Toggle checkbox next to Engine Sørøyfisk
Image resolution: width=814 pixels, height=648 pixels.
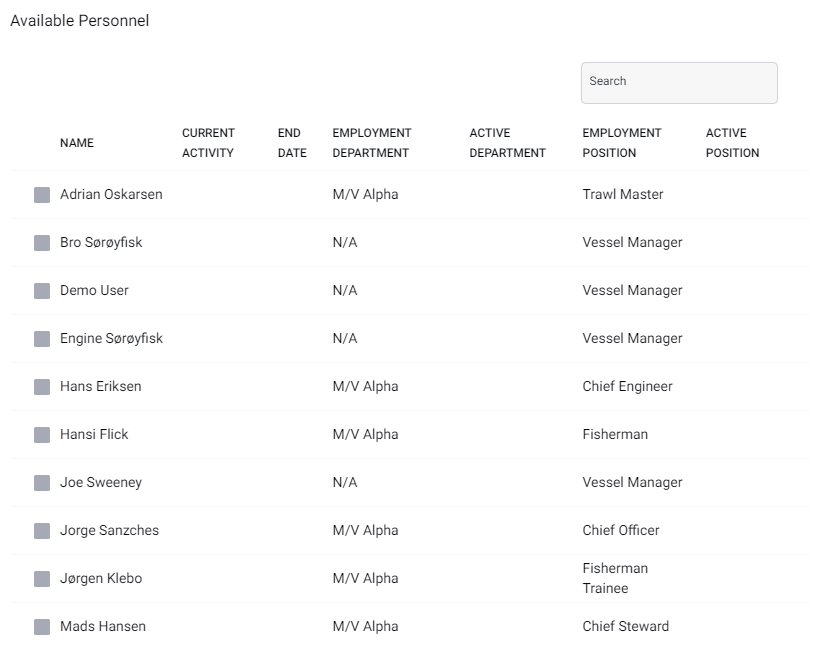click(42, 339)
